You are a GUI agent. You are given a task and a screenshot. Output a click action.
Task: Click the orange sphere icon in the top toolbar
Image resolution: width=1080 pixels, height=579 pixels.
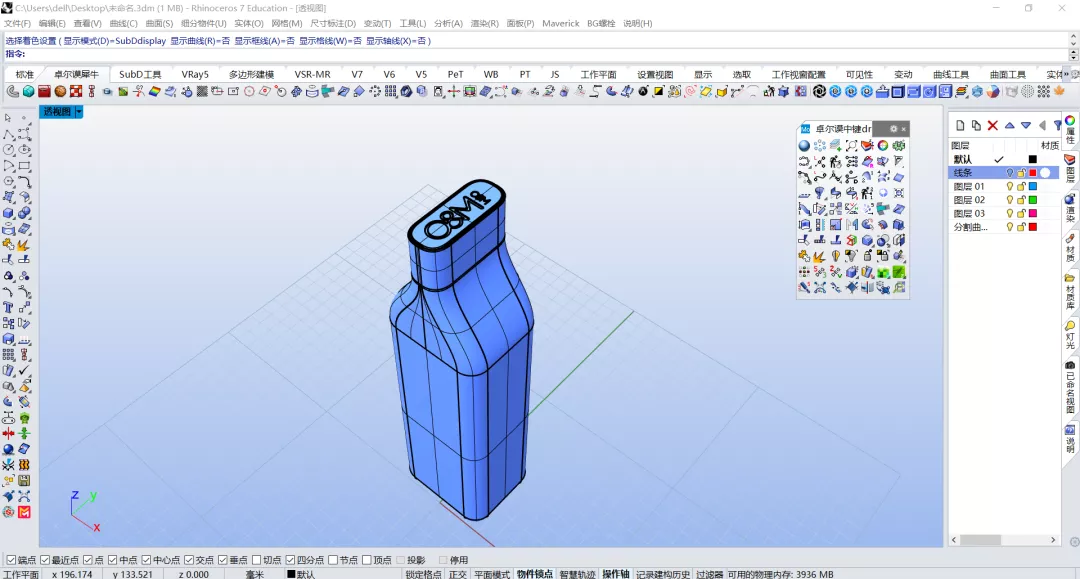point(61,91)
